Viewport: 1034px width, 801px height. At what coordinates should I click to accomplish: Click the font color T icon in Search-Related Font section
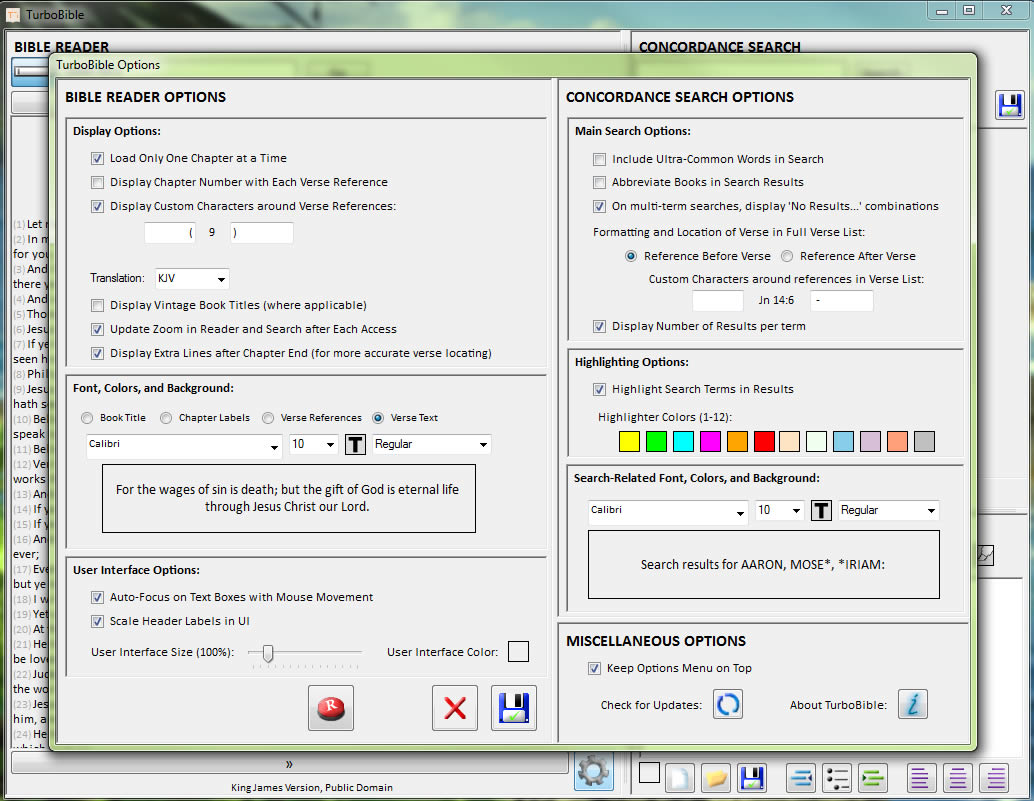point(821,510)
